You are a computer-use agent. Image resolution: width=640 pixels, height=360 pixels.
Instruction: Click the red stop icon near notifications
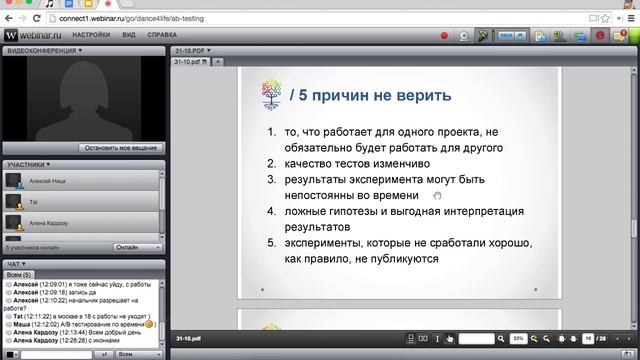click(600, 36)
